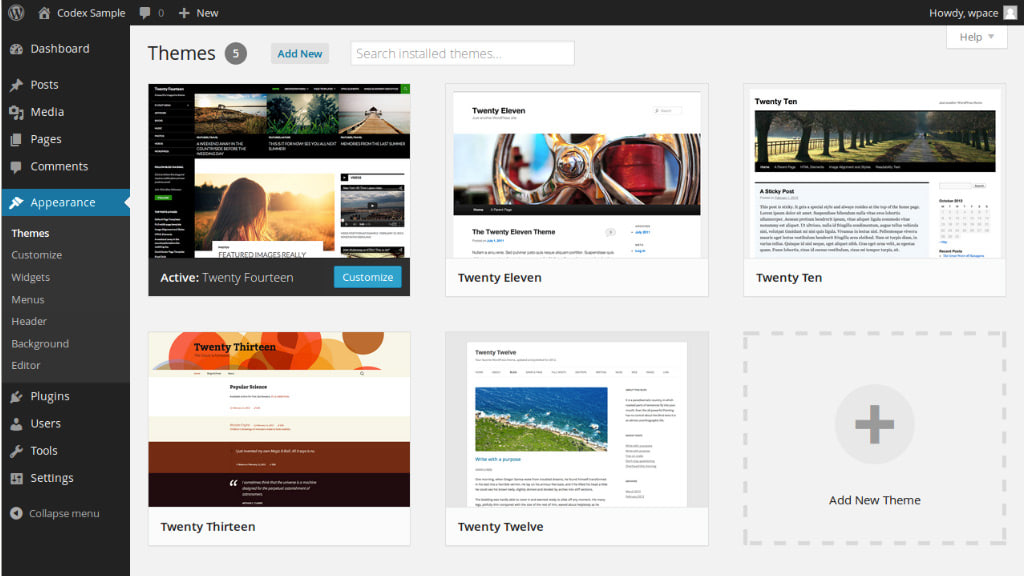Click the Dashboard gauge icon

(x=16, y=49)
